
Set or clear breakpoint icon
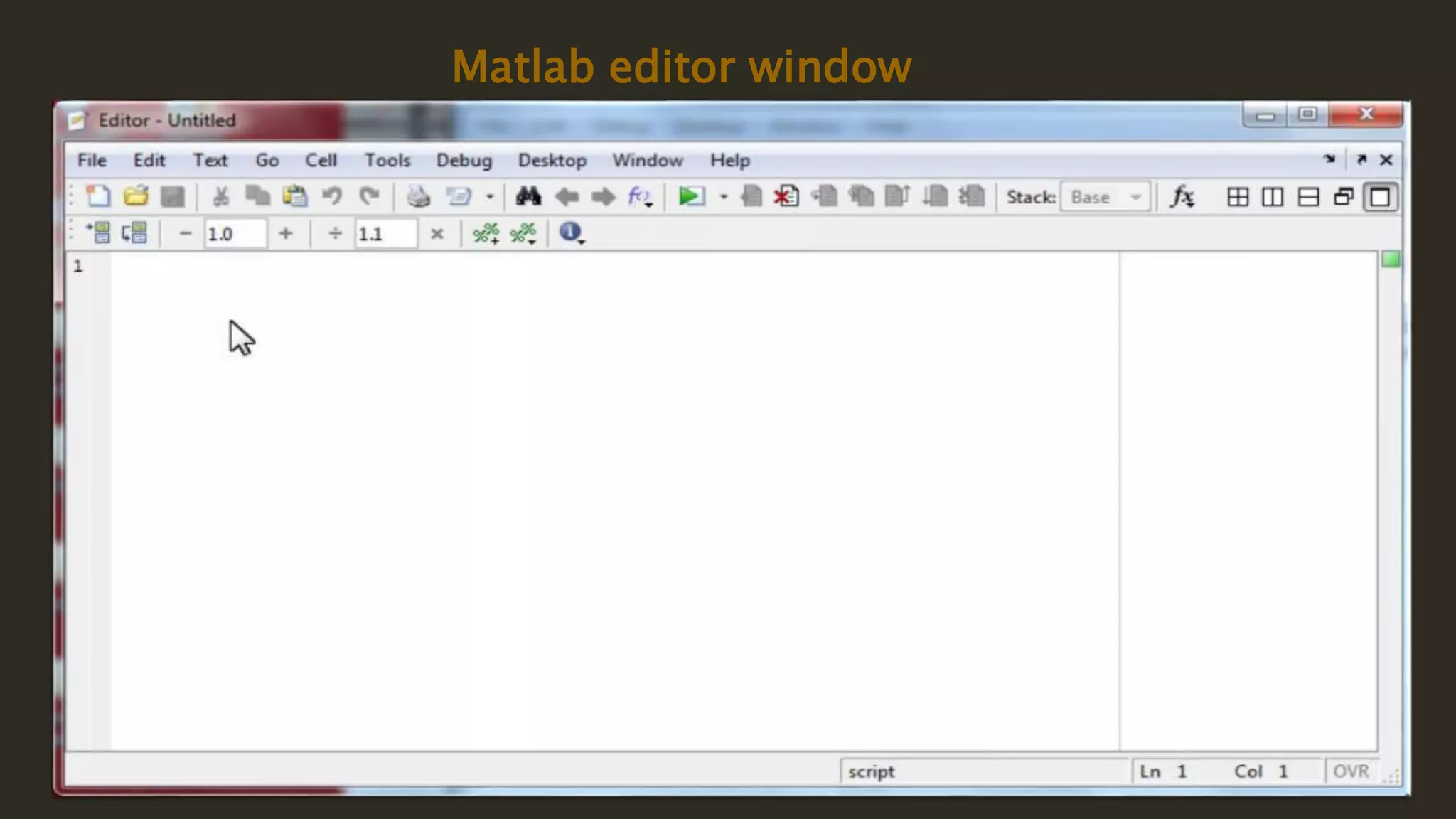pos(751,196)
